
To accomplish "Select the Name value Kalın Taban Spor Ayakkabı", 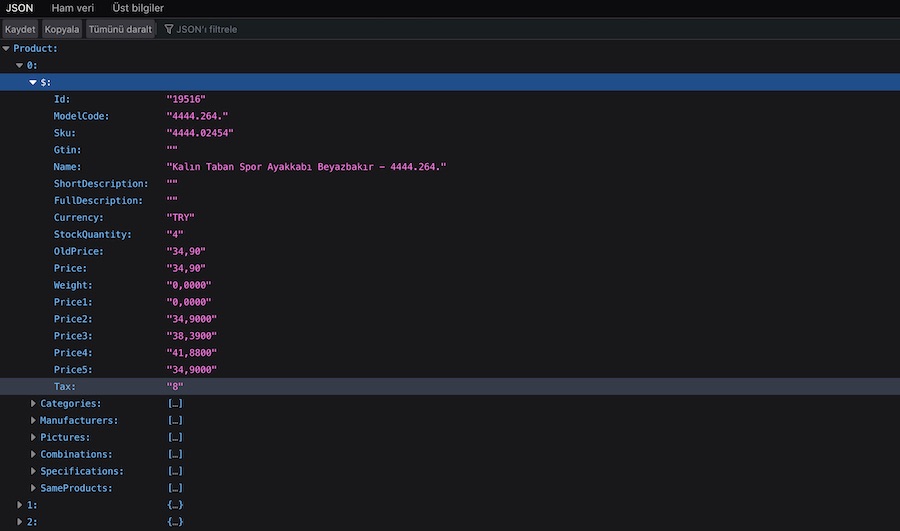I will pos(307,167).
